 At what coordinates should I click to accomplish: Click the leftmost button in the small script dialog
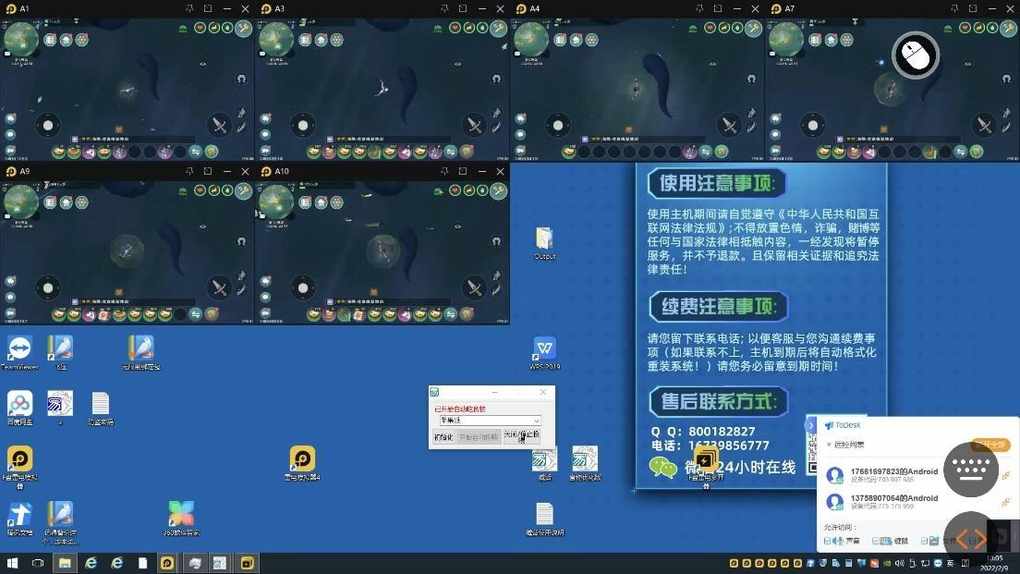[444, 437]
